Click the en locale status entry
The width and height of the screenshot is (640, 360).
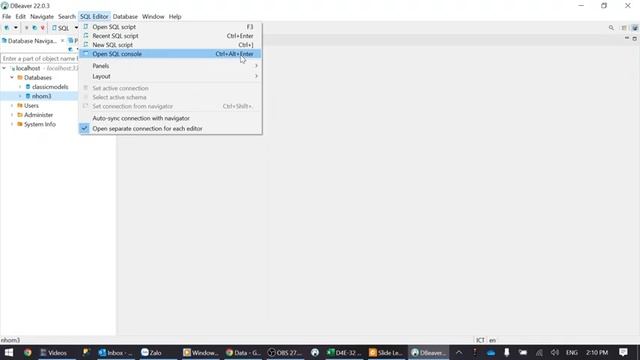(x=492, y=340)
